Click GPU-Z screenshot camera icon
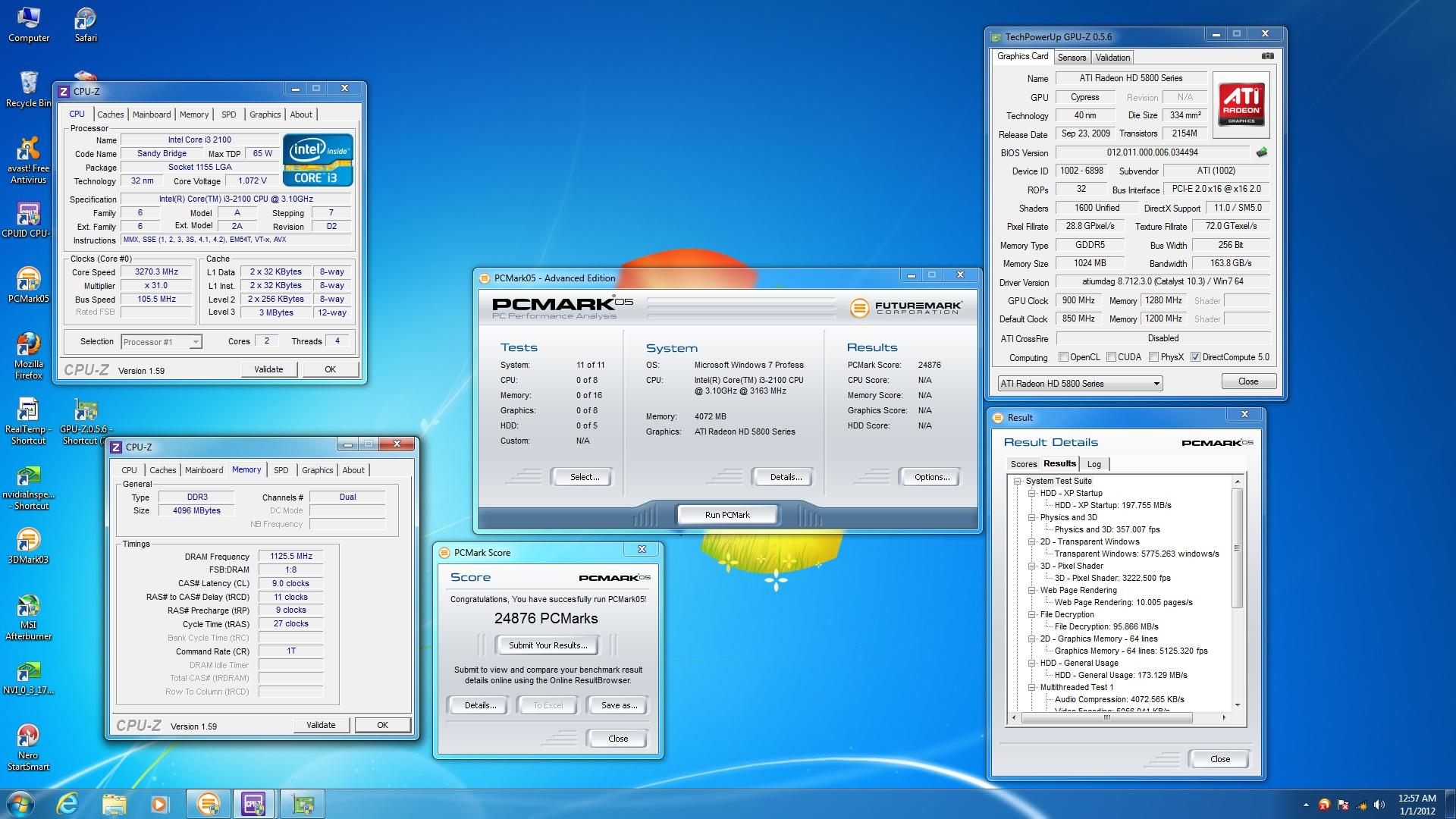This screenshot has height=819, width=1456. (x=1267, y=56)
